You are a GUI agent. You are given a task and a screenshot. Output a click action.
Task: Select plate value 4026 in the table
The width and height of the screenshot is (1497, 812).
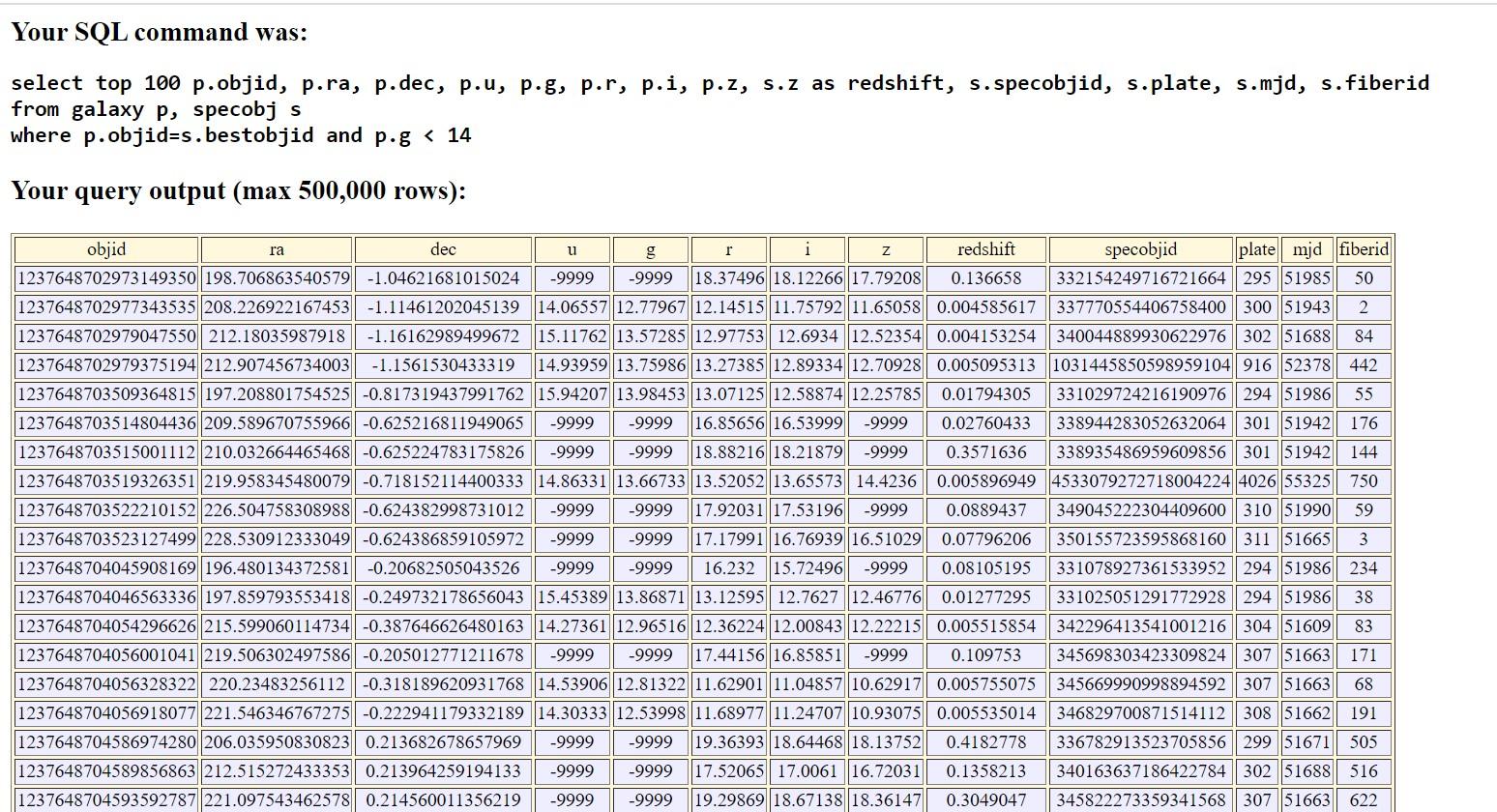(x=1255, y=481)
